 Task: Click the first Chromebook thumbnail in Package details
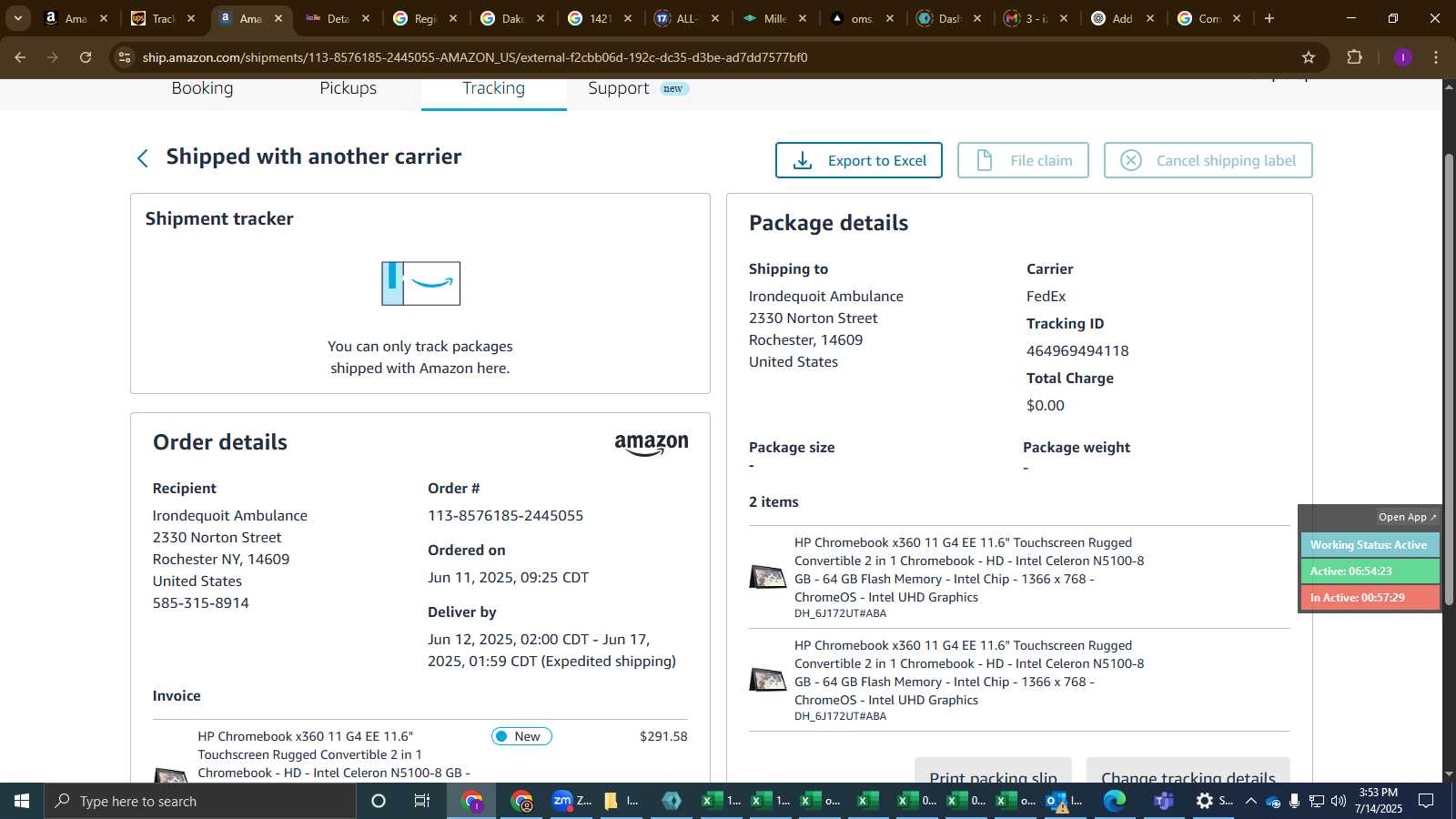(767, 577)
